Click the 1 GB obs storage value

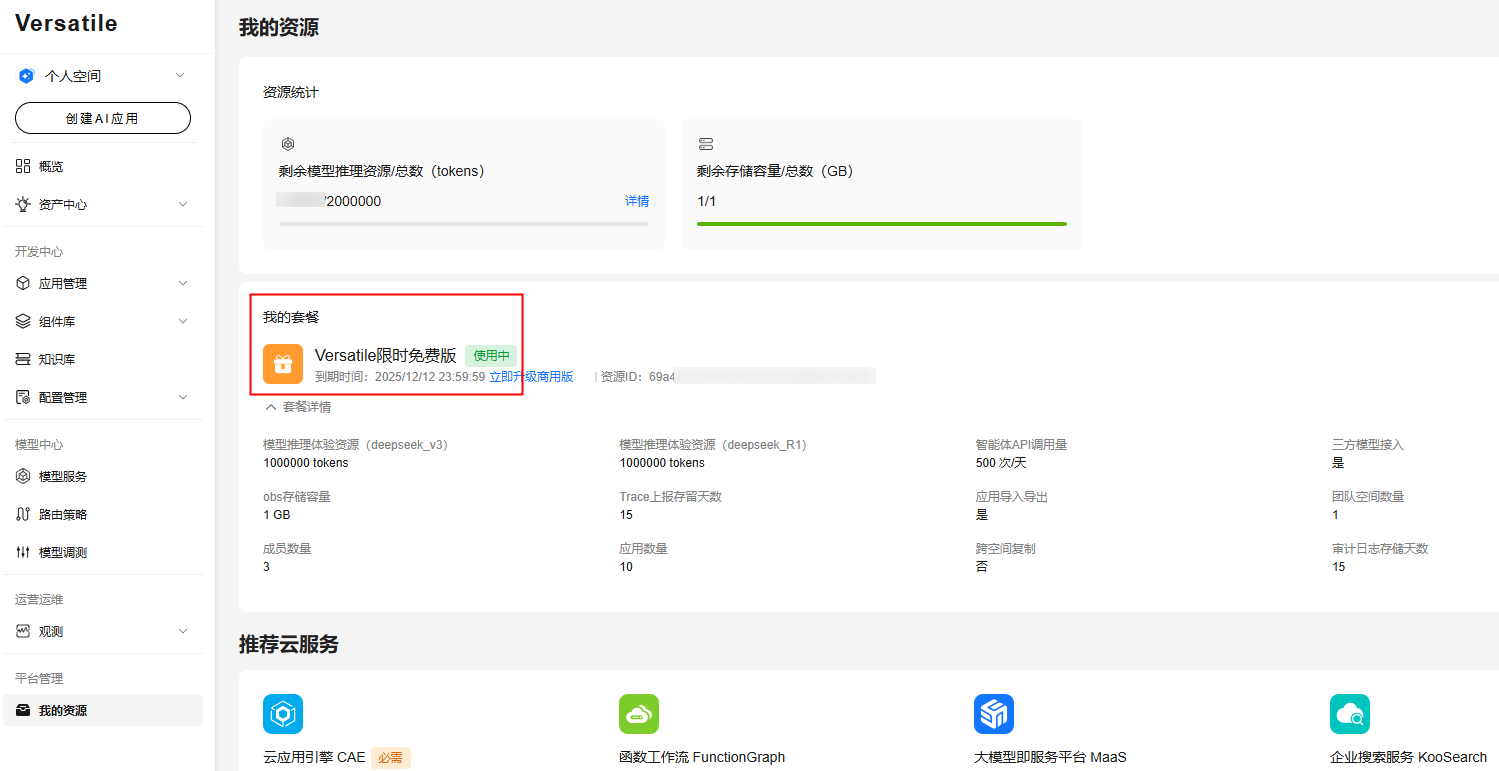point(277,515)
